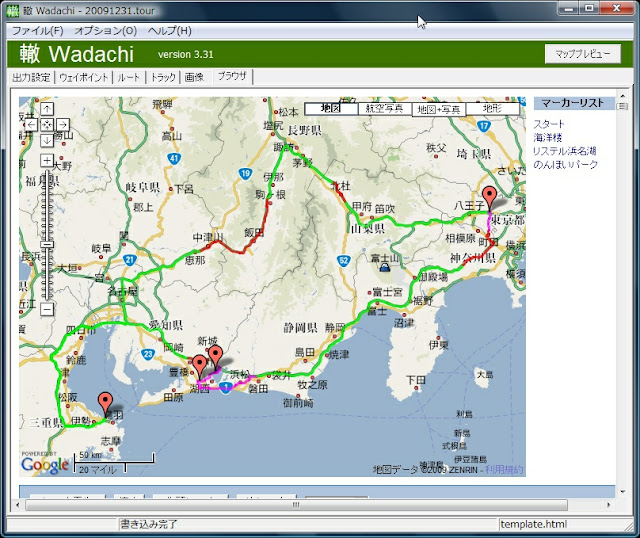Open the スタート marker link
Image resolution: width=640 pixels, height=538 pixels.
549,124
